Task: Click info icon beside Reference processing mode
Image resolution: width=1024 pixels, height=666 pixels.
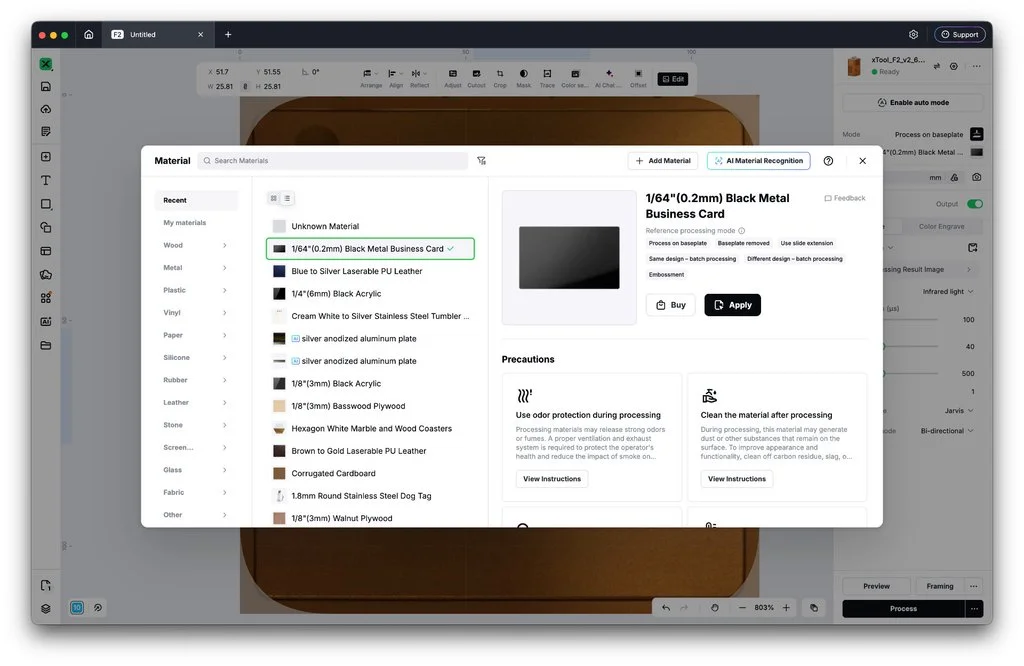Action: 741,230
